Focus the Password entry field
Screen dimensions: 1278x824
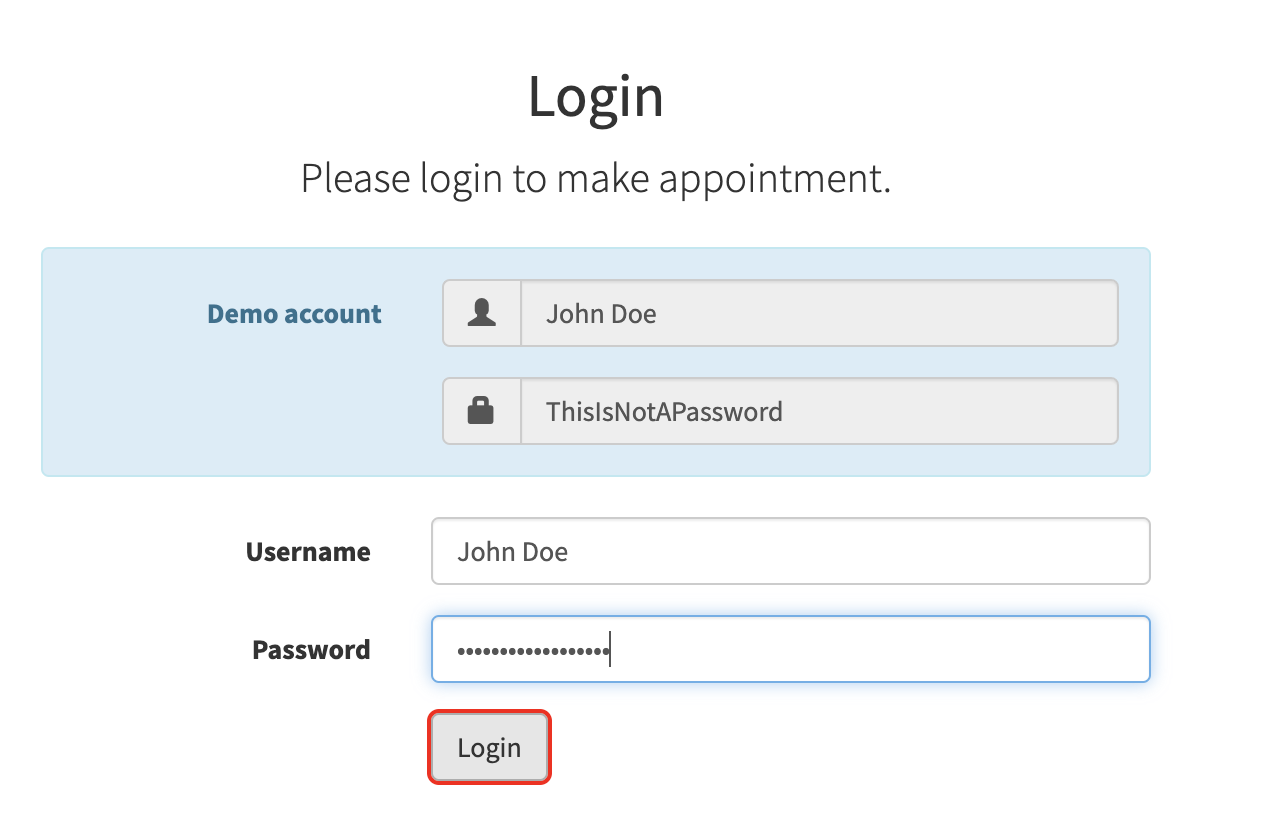(790, 649)
